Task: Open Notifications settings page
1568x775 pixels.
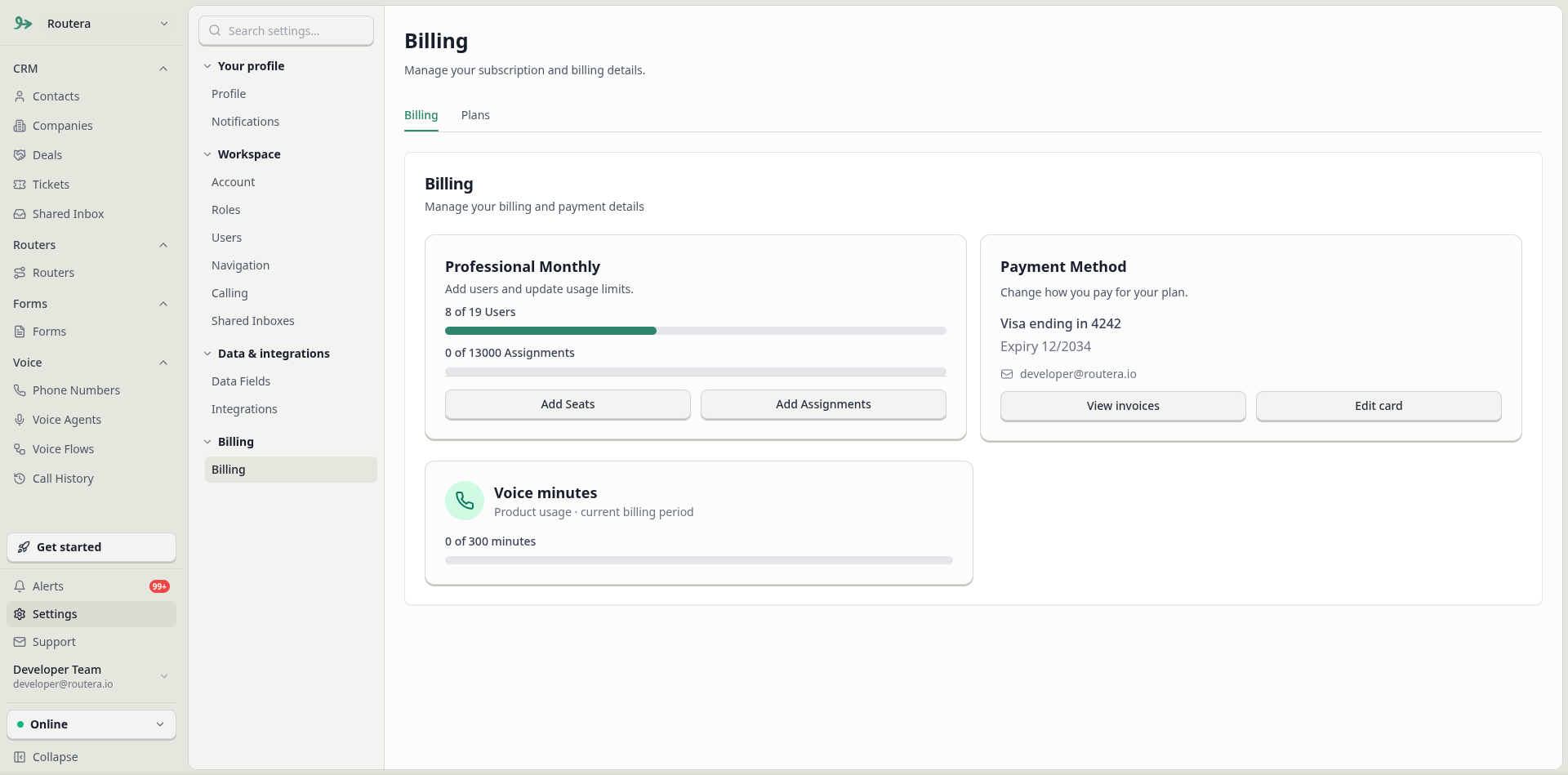Action: pos(245,122)
